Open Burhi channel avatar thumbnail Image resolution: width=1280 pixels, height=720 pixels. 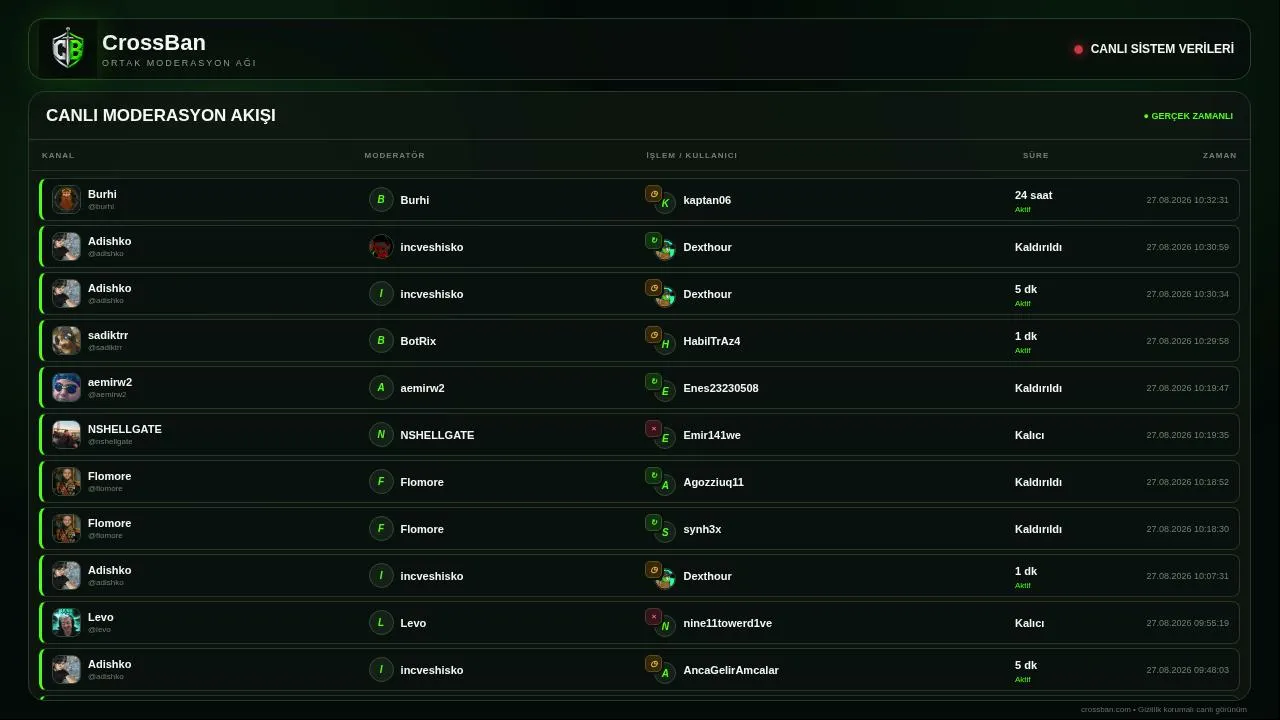point(66,199)
